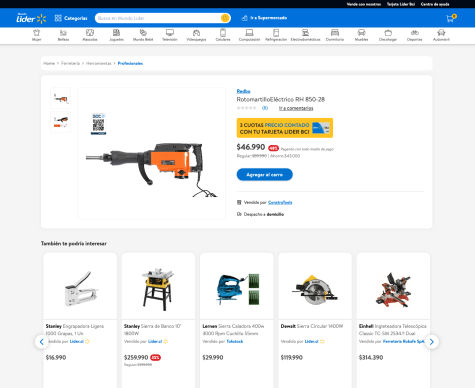Open Telstock seller link

[235, 341]
